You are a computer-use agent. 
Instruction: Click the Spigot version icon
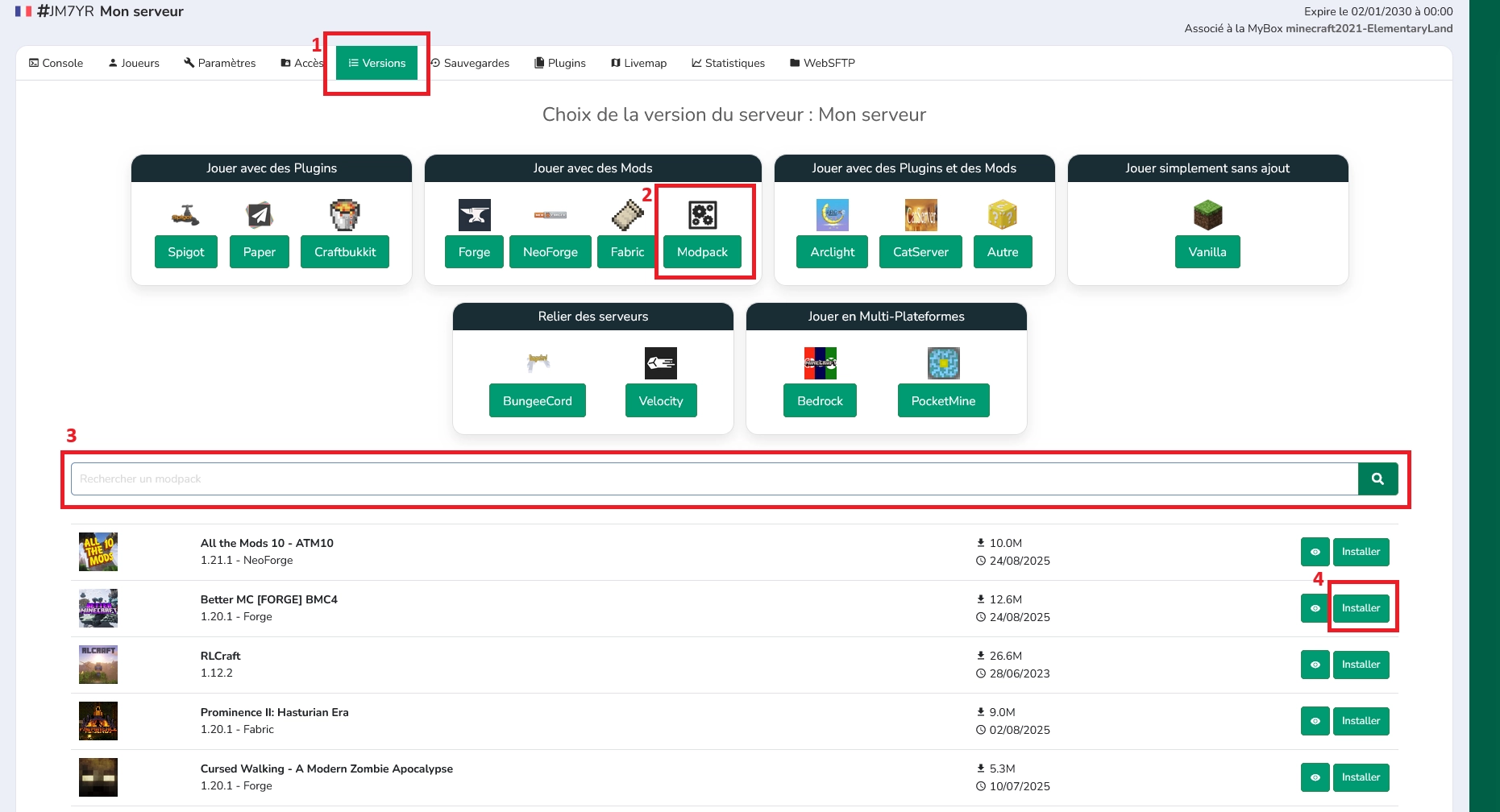click(x=185, y=215)
